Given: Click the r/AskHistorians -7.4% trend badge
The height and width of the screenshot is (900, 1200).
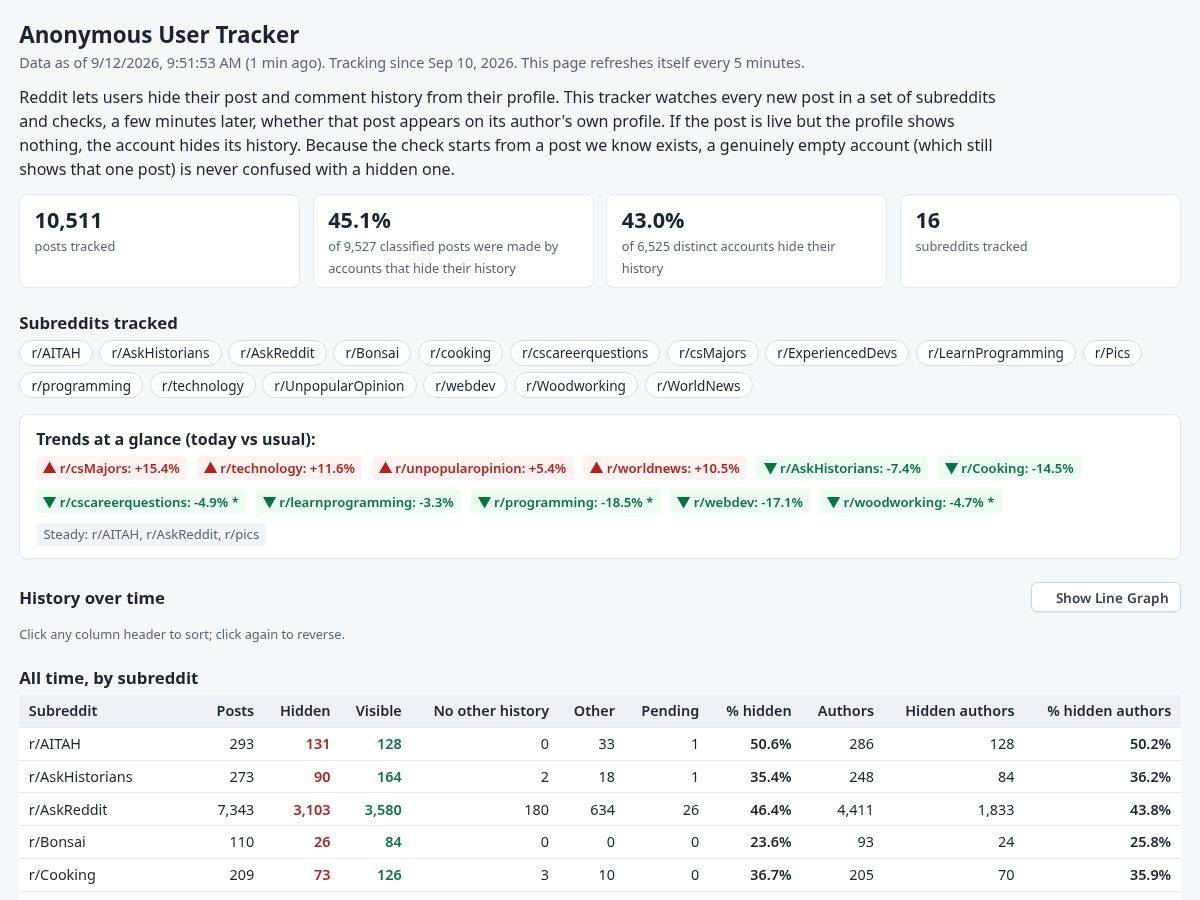Looking at the screenshot, I should tap(843, 468).
